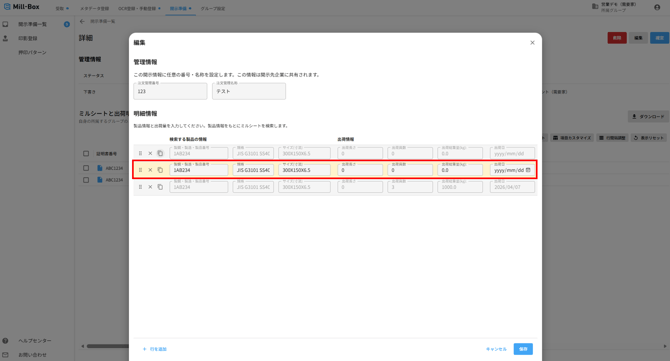The height and width of the screenshot is (361, 670).
Task: Open calendar picker in highlighted row date field
Action: point(528,170)
